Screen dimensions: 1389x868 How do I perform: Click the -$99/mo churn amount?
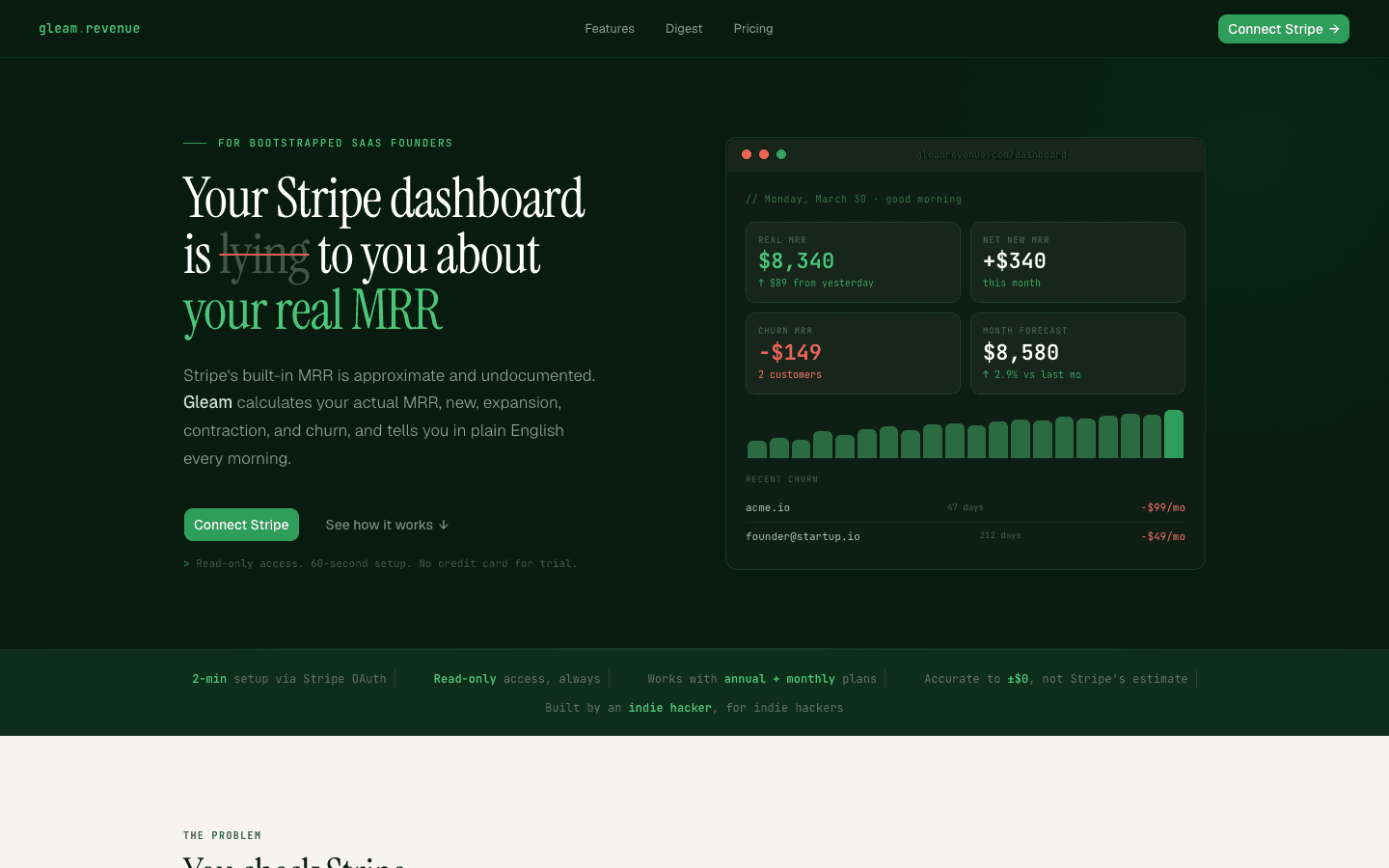[x=1163, y=507]
